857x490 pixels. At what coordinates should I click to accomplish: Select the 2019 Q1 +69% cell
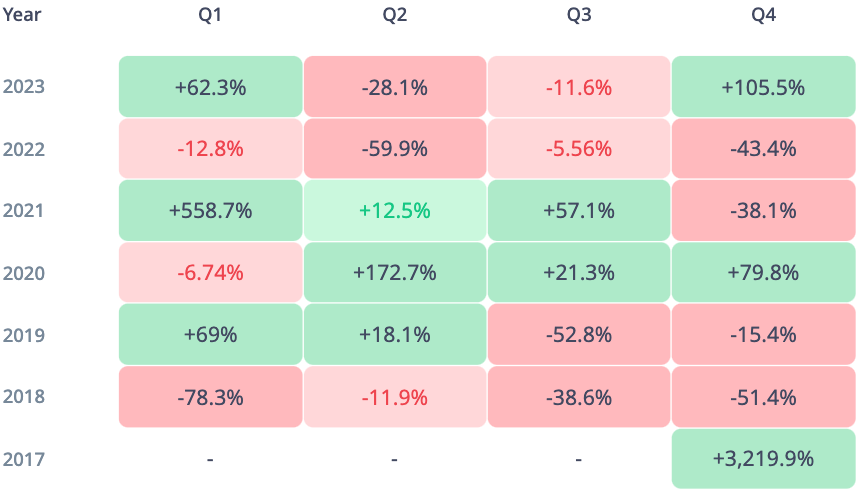(x=210, y=335)
